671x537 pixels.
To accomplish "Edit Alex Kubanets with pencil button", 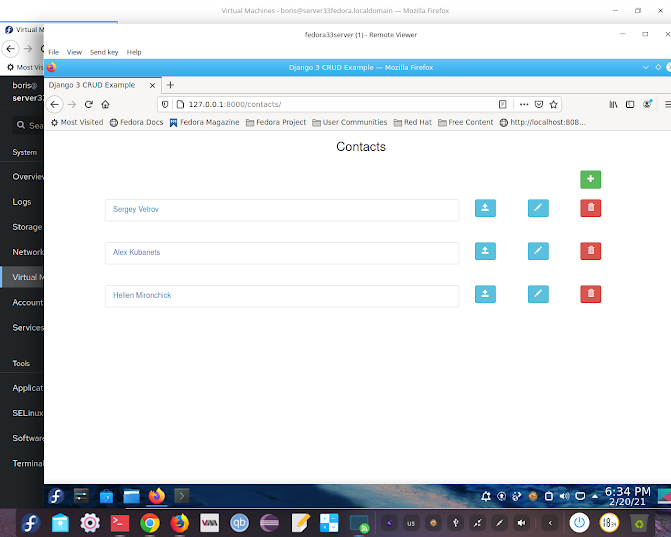I will click(538, 251).
